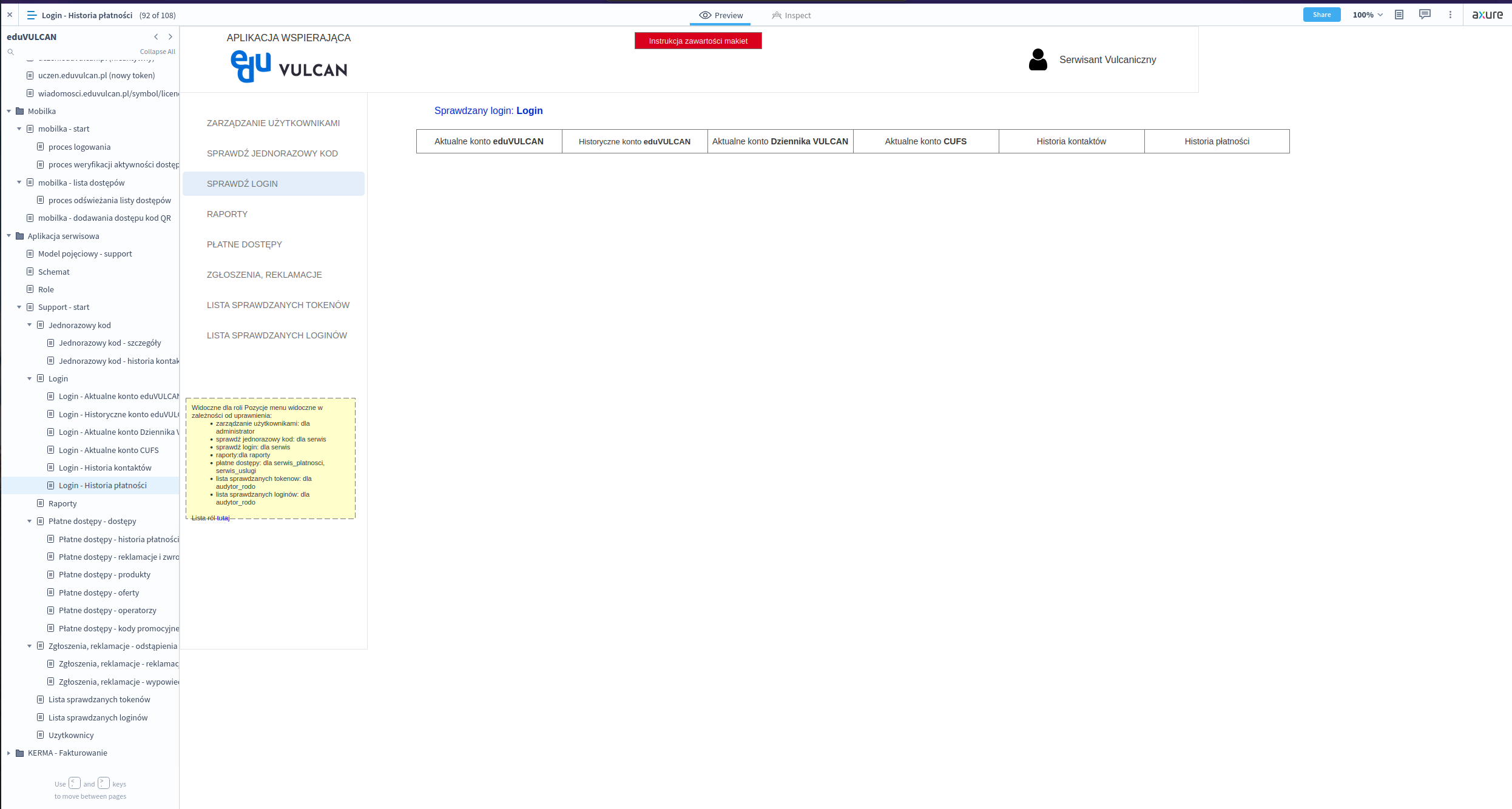Select Lista sprawdzanych tokenów page in tree
Screen dimensions: 1512x809
click(99, 700)
